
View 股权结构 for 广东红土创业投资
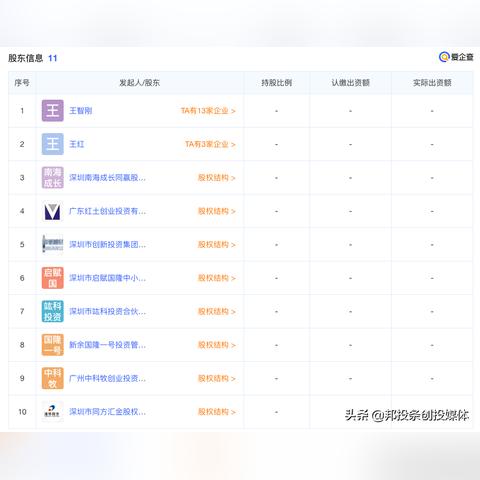coord(217,211)
